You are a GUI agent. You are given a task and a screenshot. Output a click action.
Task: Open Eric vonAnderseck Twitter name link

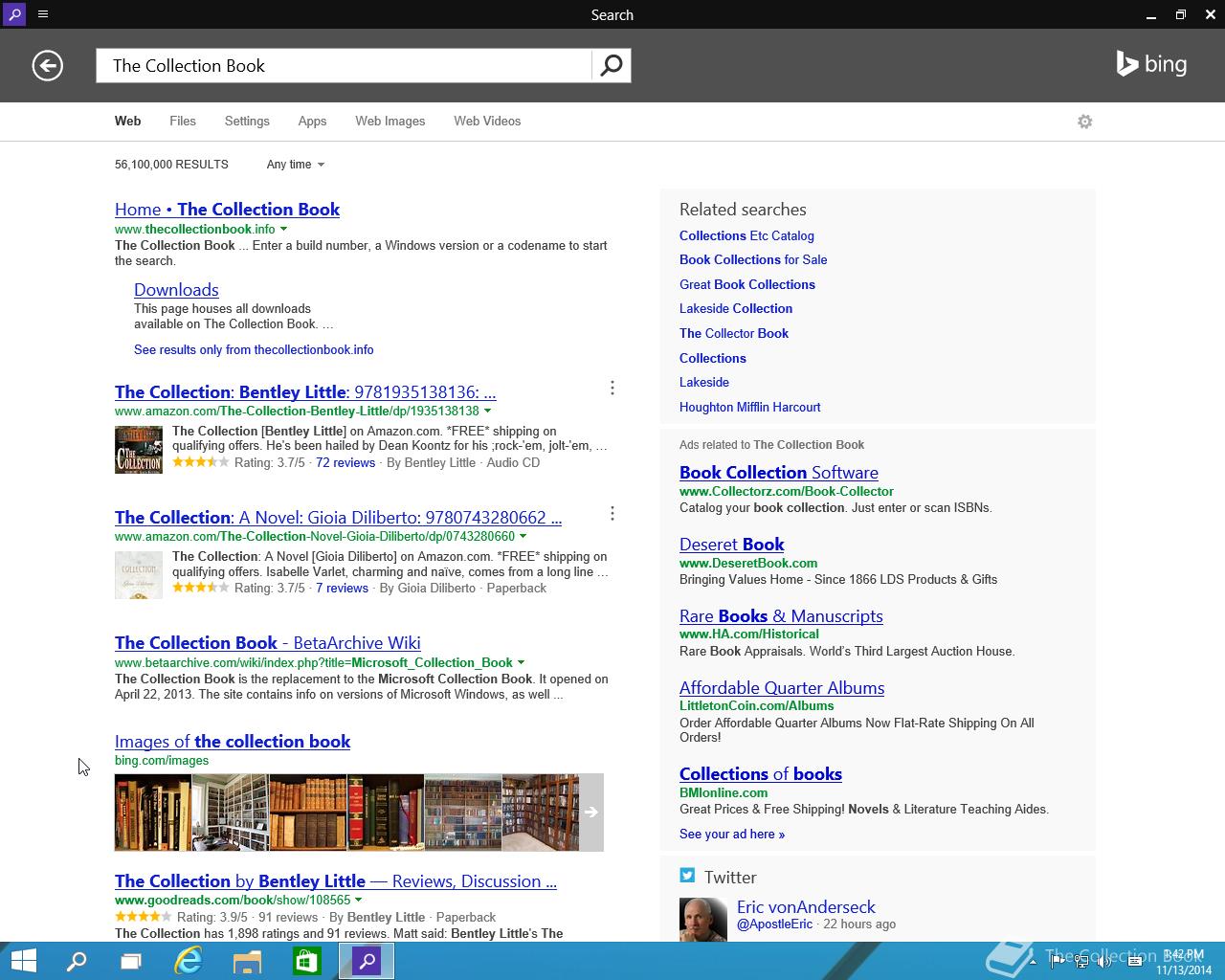click(806, 906)
